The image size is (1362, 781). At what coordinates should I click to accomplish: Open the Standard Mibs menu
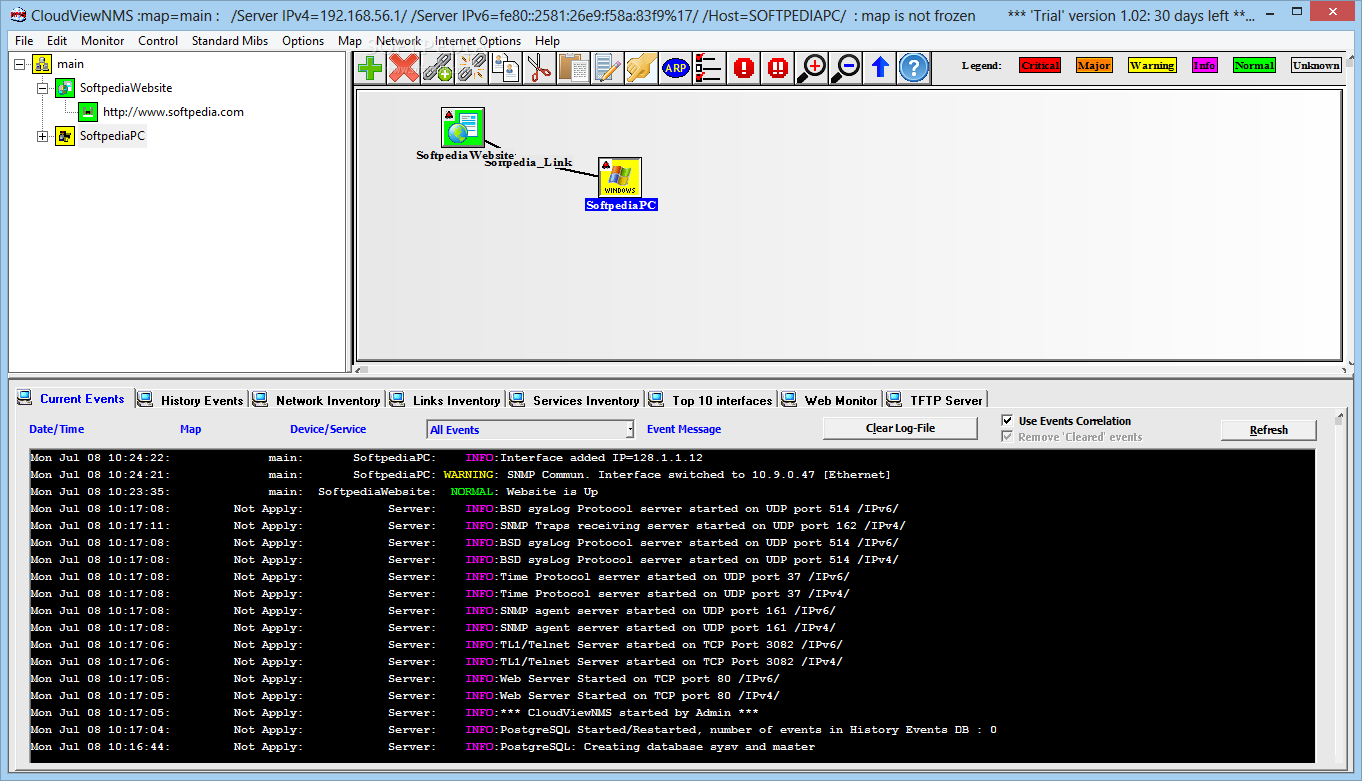point(230,41)
